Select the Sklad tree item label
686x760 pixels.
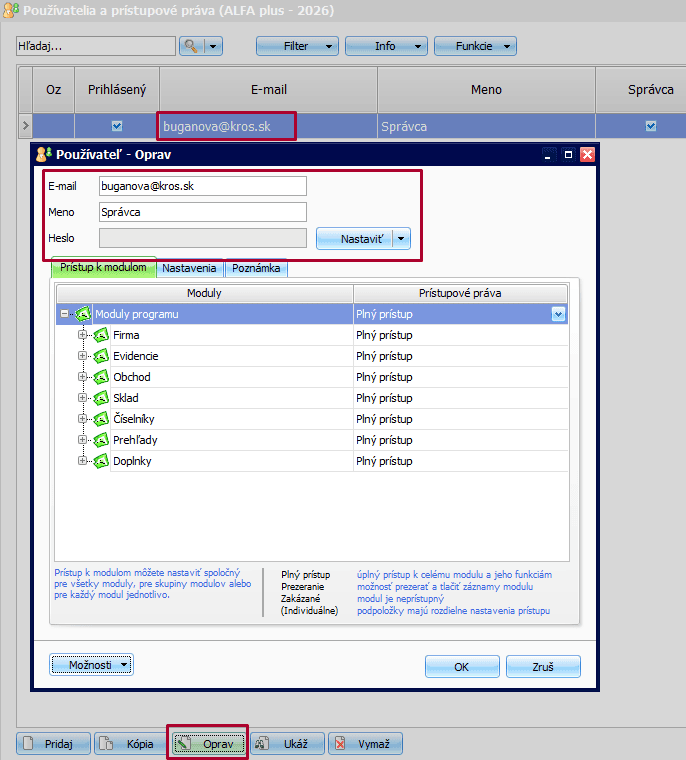point(126,398)
